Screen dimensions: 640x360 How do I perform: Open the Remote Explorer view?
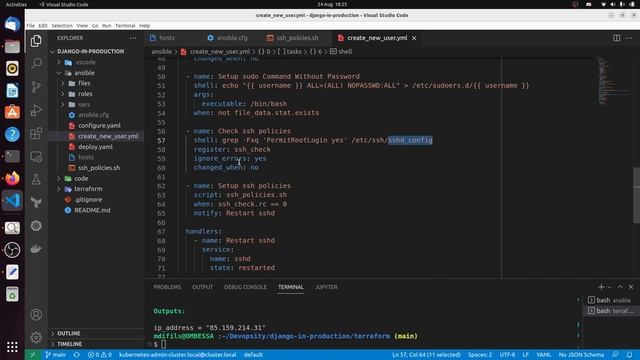pos(36,157)
